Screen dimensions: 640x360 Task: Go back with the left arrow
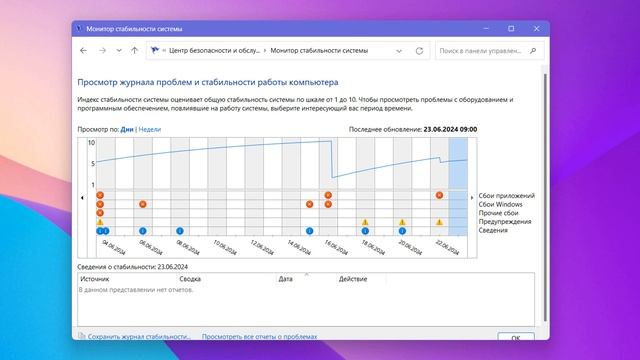pyautogui.click(x=83, y=51)
